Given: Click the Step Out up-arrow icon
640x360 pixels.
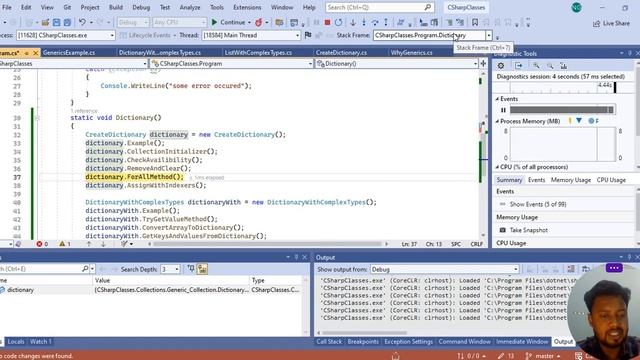Looking at the screenshot, I should [386, 22].
